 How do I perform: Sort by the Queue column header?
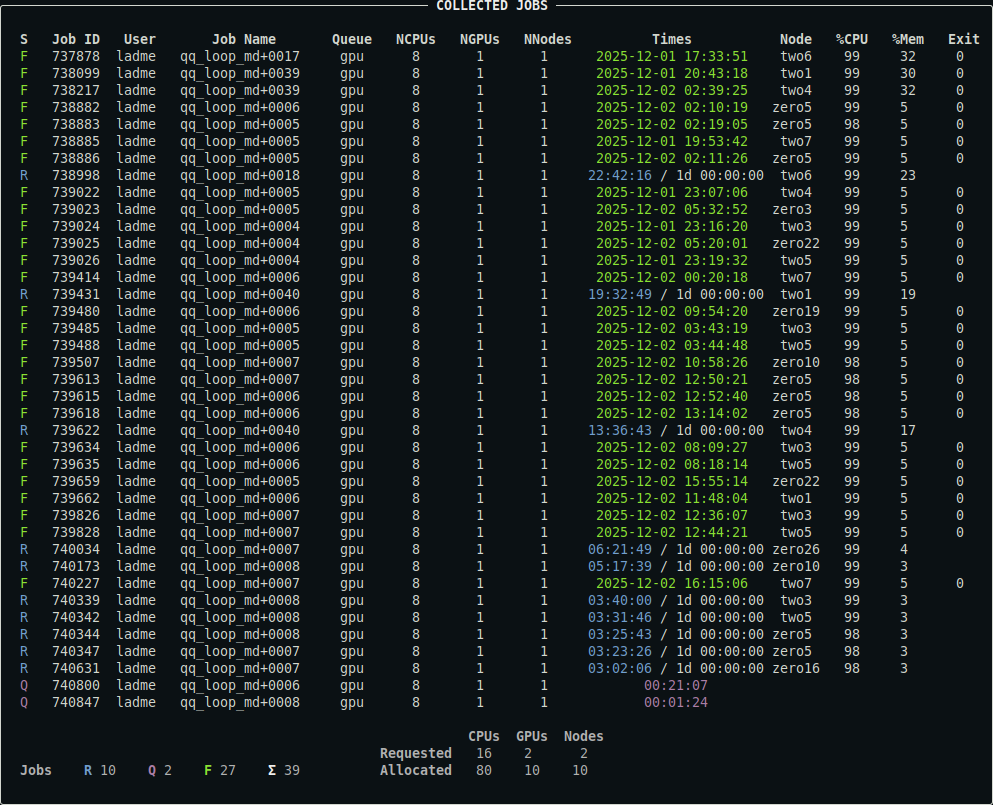click(x=351, y=39)
